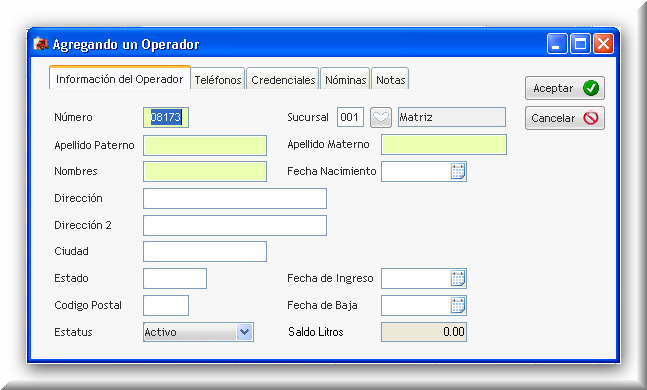This screenshot has height=390, width=647.
Task: Click the Sucursal code field 001
Action: point(350,117)
